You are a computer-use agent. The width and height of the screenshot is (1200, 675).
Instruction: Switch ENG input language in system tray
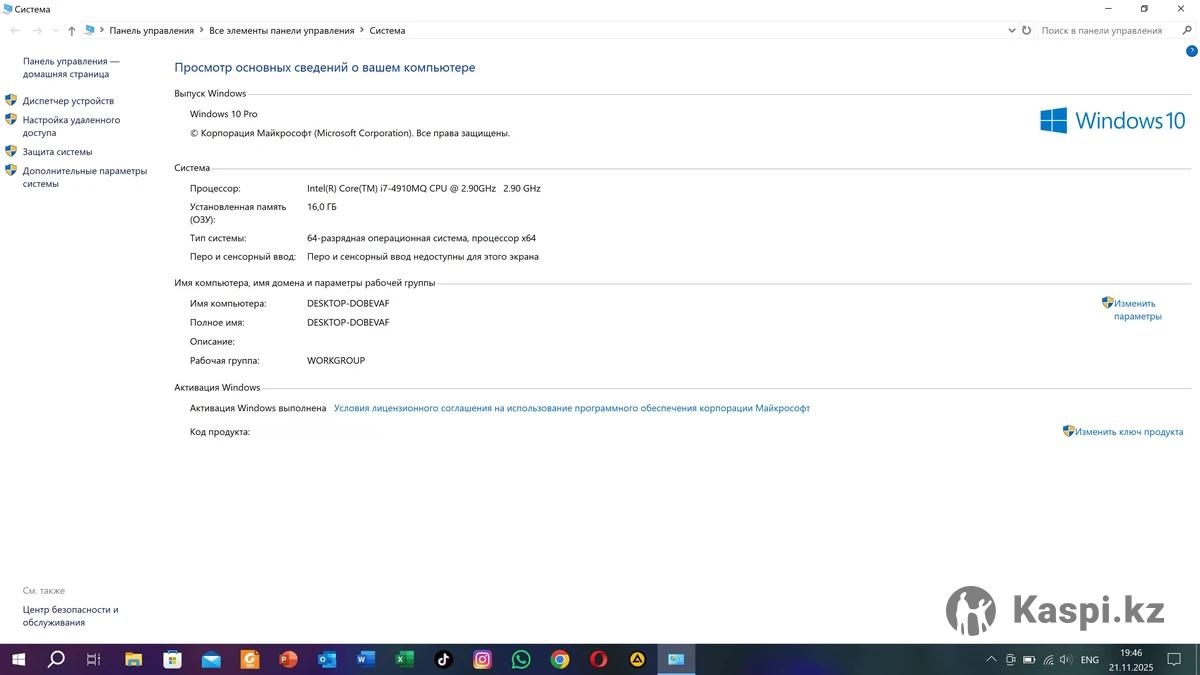tap(1090, 660)
